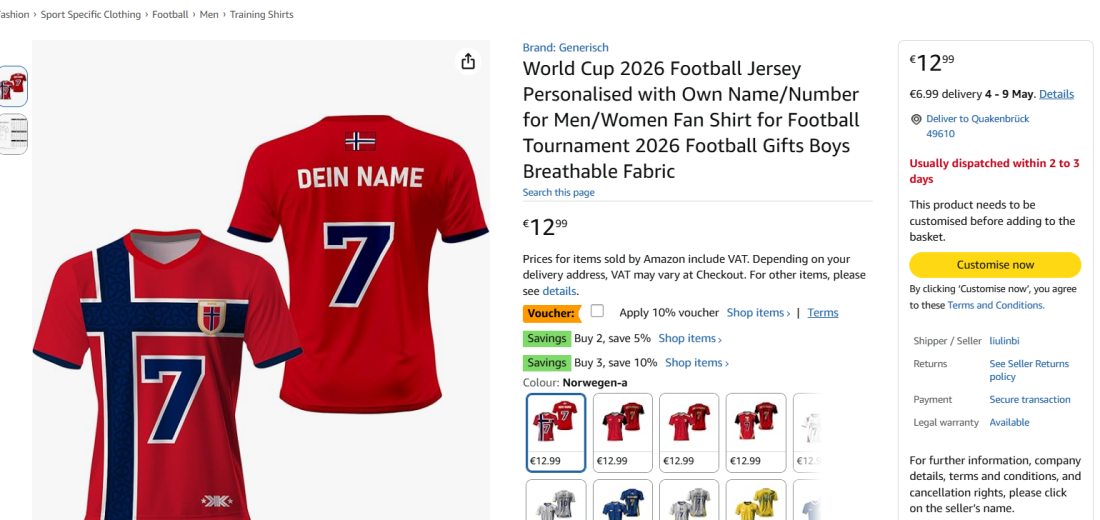
Task: Tick the Apply 10% voucher checkbox
Action: 597,311
